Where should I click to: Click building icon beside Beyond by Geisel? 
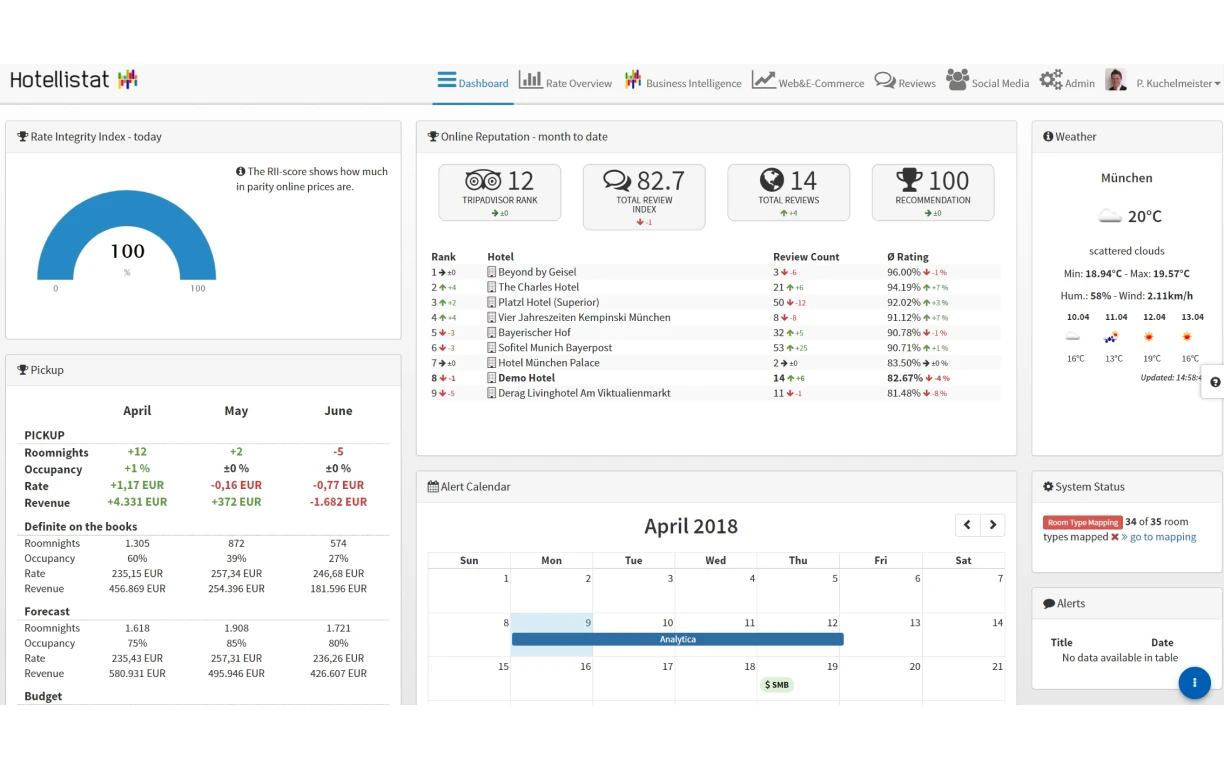[x=491, y=272]
